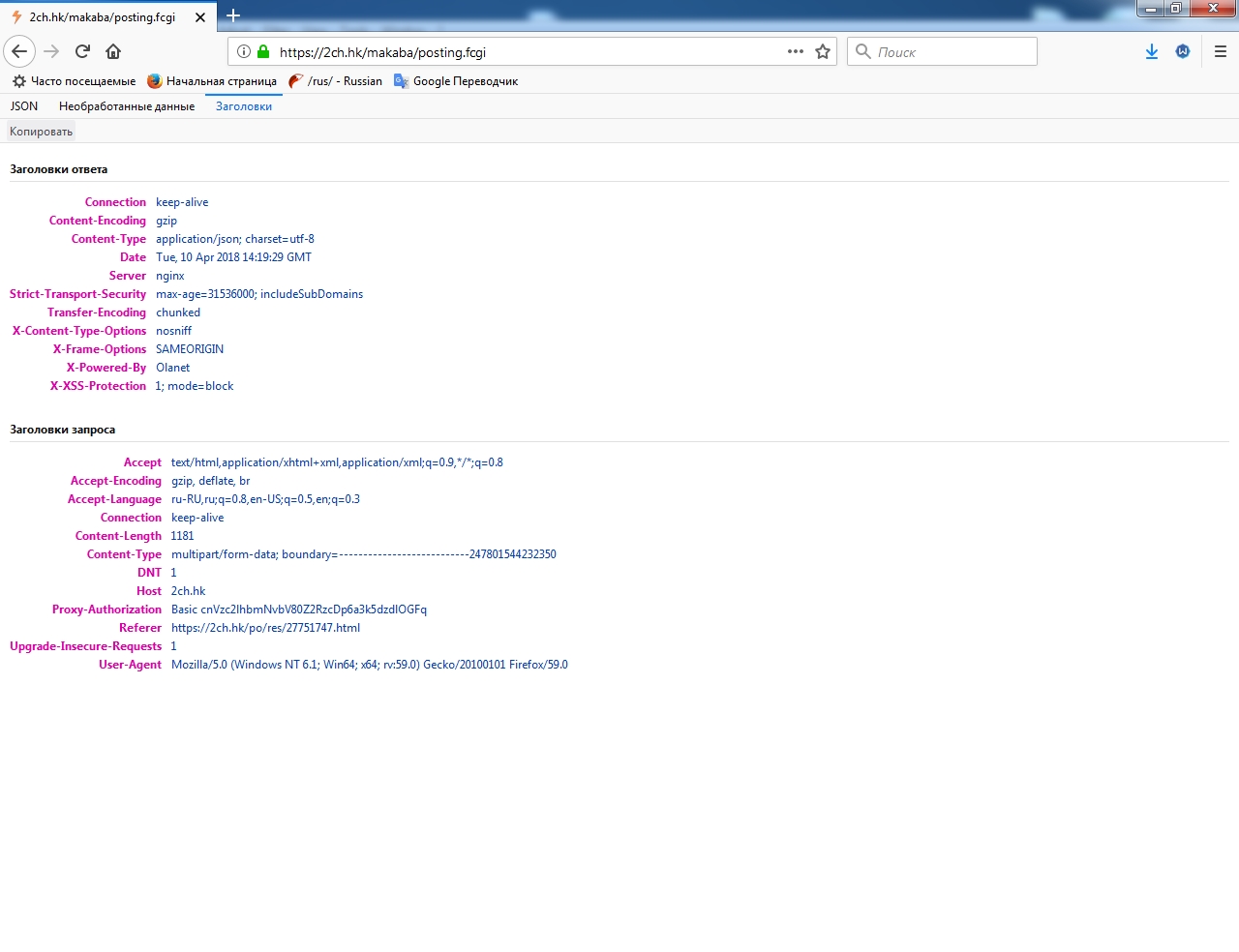Click the 'X-XSS-Protection' header name
The height and width of the screenshot is (952, 1239).
[x=98, y=386]
